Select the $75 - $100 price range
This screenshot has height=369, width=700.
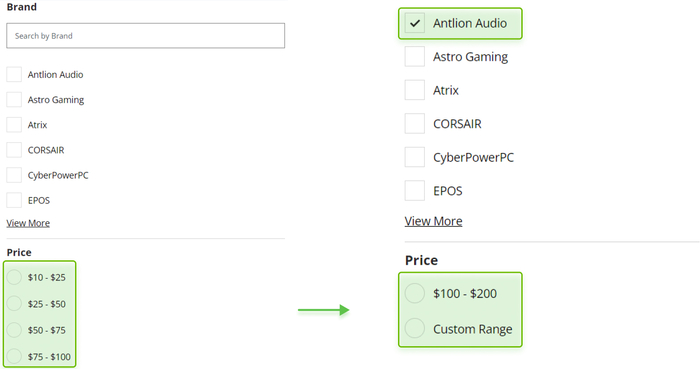click(14, 357)
